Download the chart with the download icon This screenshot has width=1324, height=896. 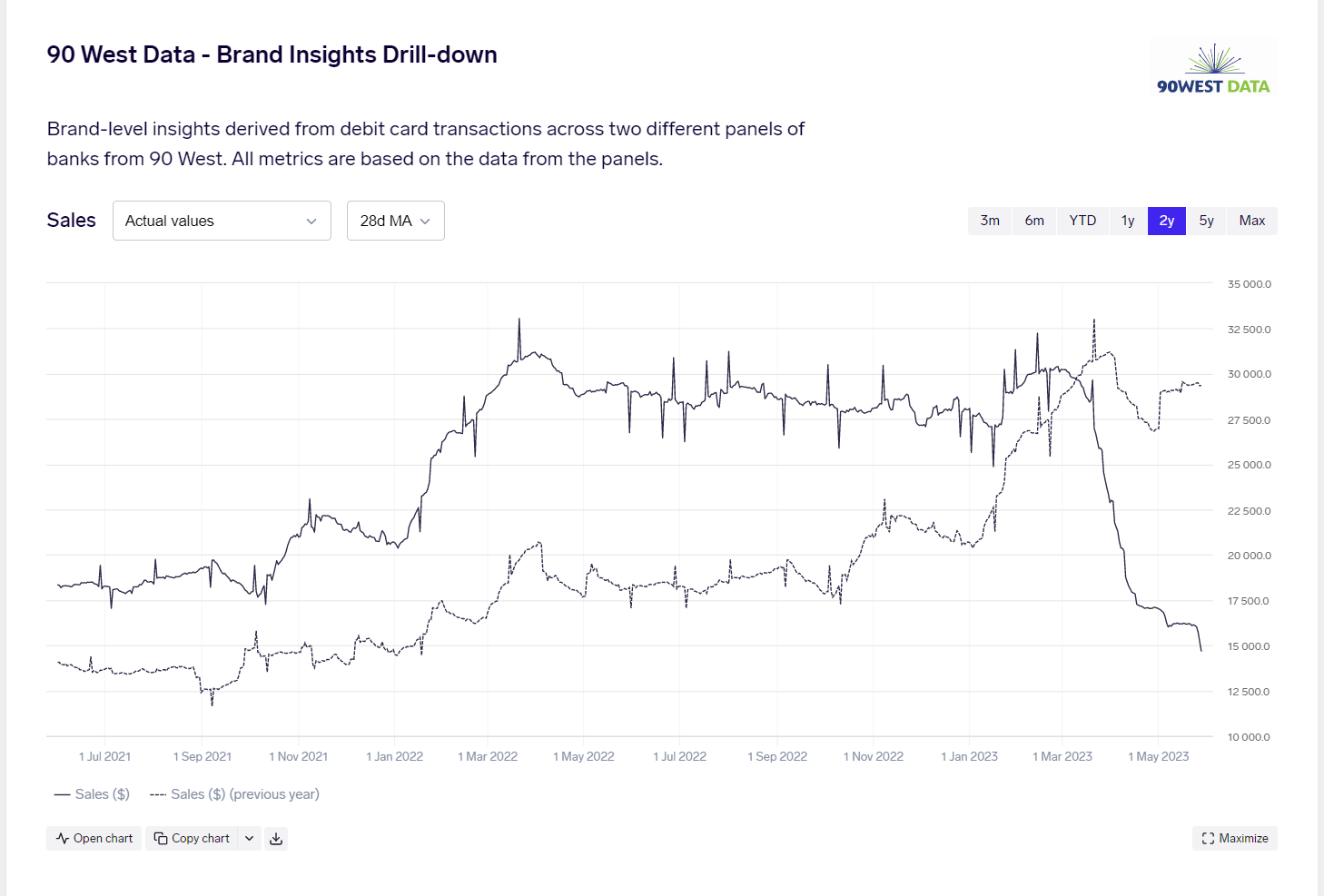[x=276, y=839]
